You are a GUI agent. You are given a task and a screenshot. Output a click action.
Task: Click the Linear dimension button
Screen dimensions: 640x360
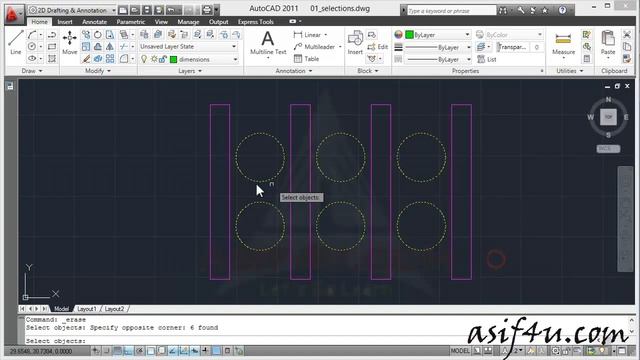click(308, 35)
